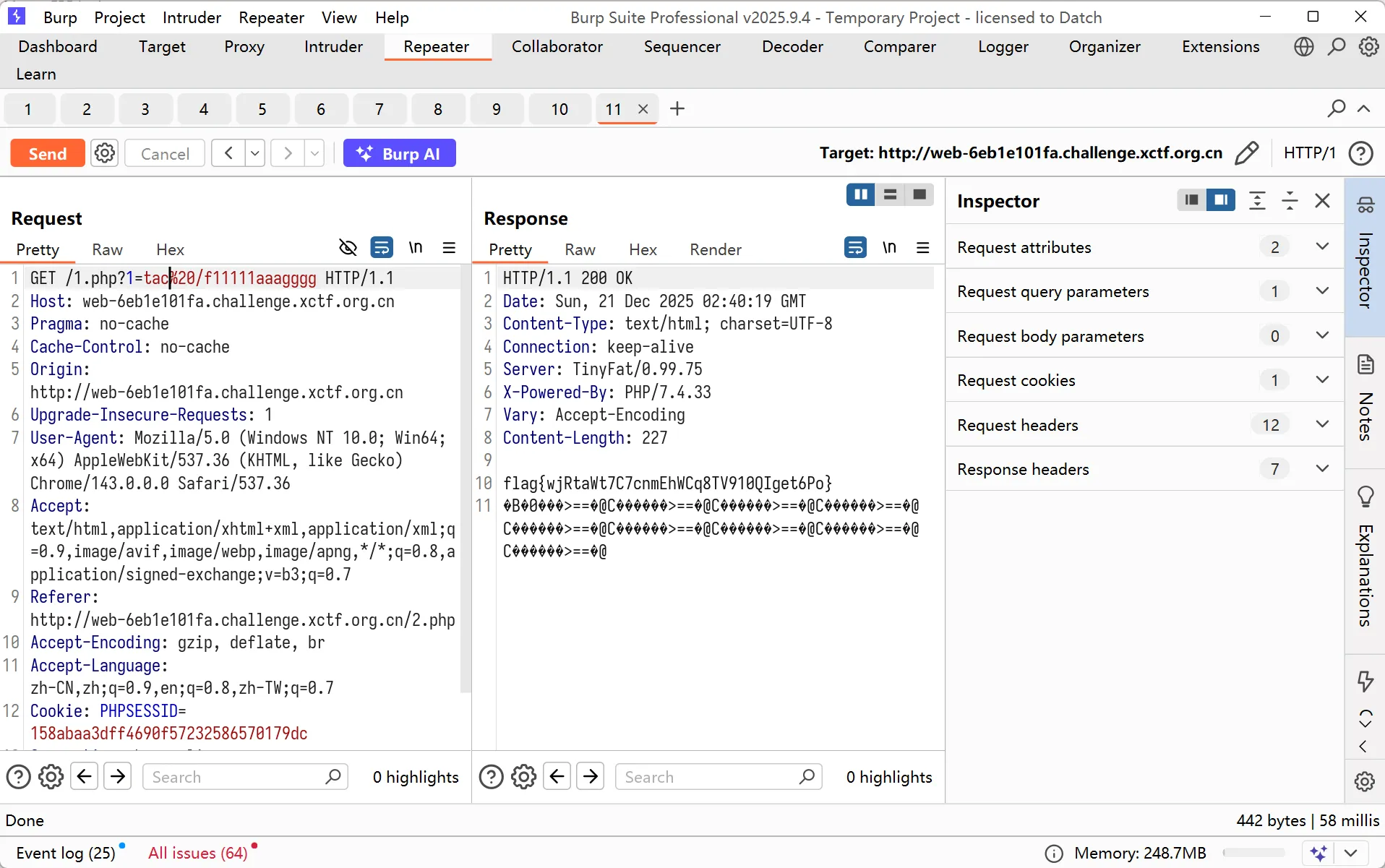Open Burp global settings gear

pyautogui.click(x=1368, y=47)
